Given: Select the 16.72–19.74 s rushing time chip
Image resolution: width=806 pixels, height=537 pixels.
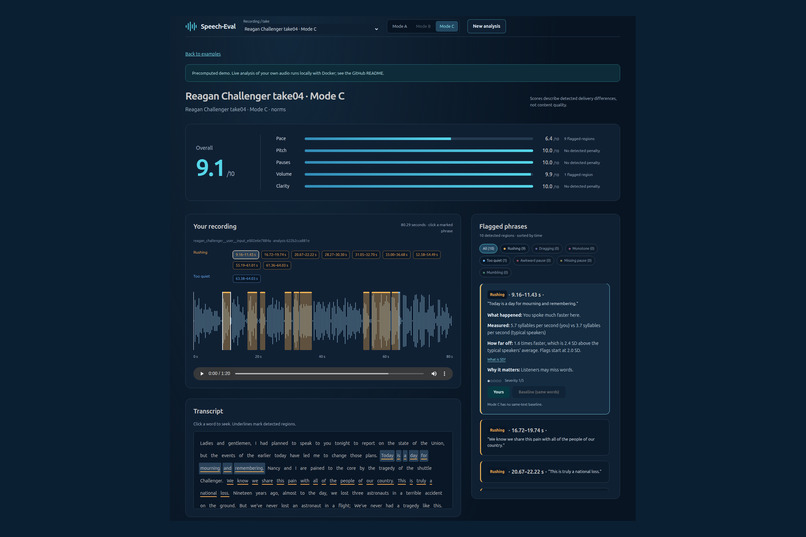Looking at the screenshot, I should click(275, 254).
